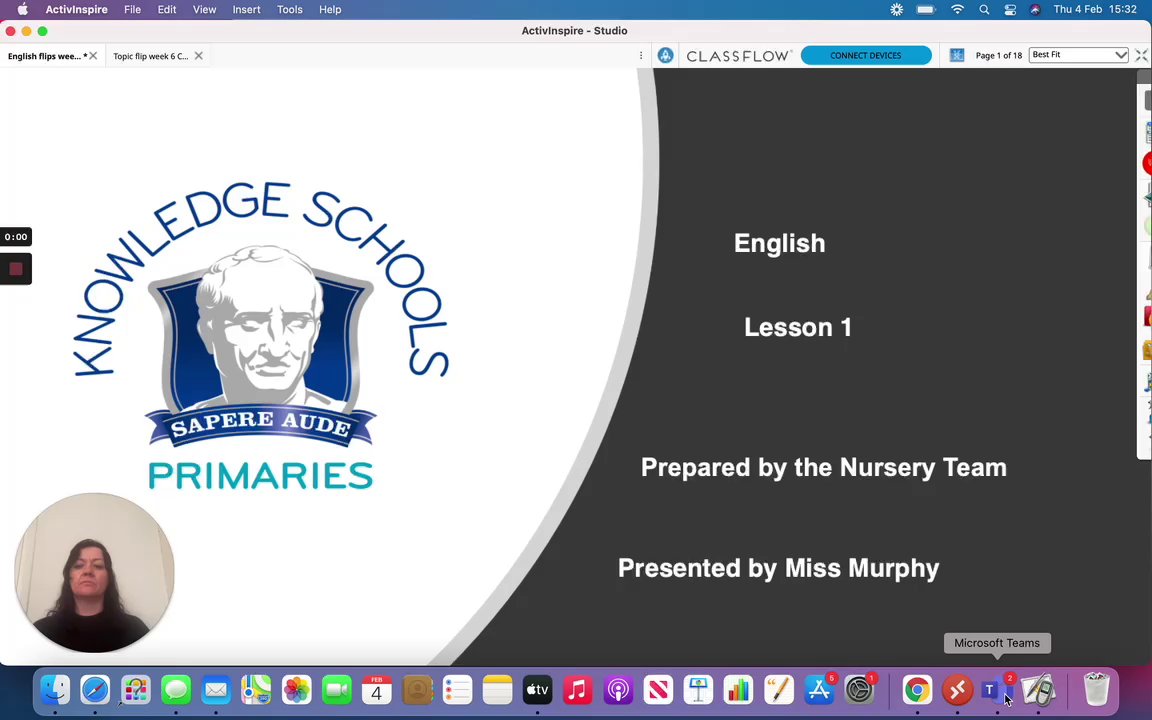The image size is (1152, 720).
Task: Open Photos from the dock
Action: click(297, 690)
